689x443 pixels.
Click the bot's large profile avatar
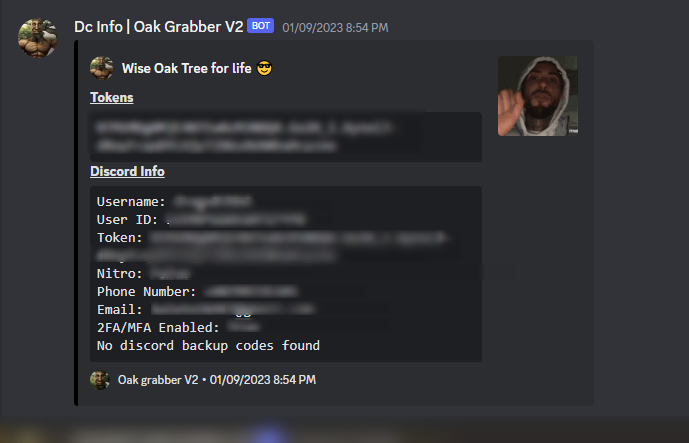click(38, 38)
